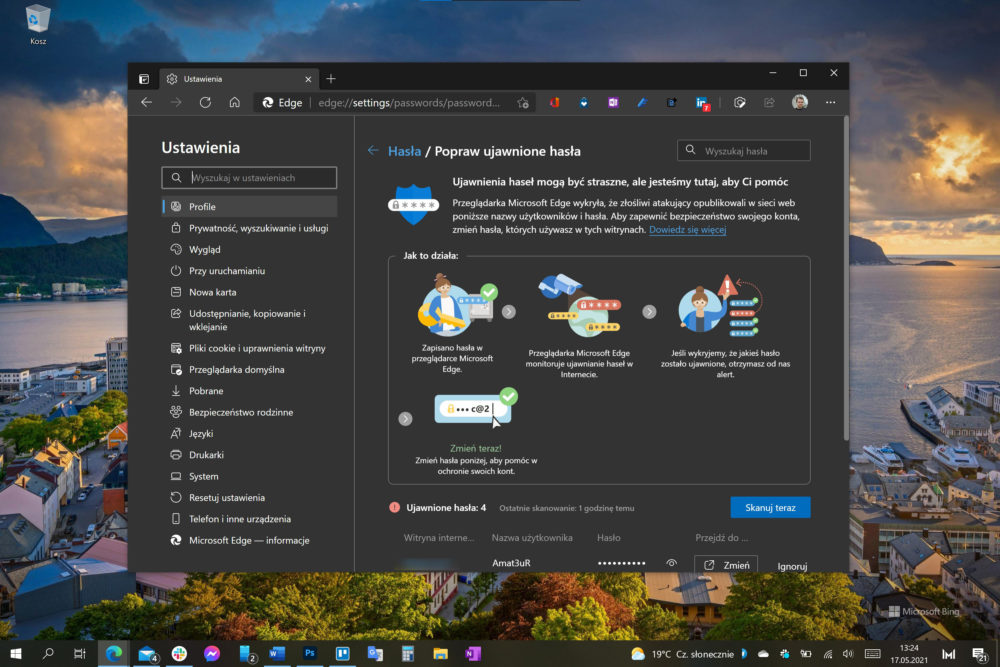The height and width of the screenshot is (667, 1000).
Task: Sort by Nazwa użytkownika column header
Action: click(532, 538)
